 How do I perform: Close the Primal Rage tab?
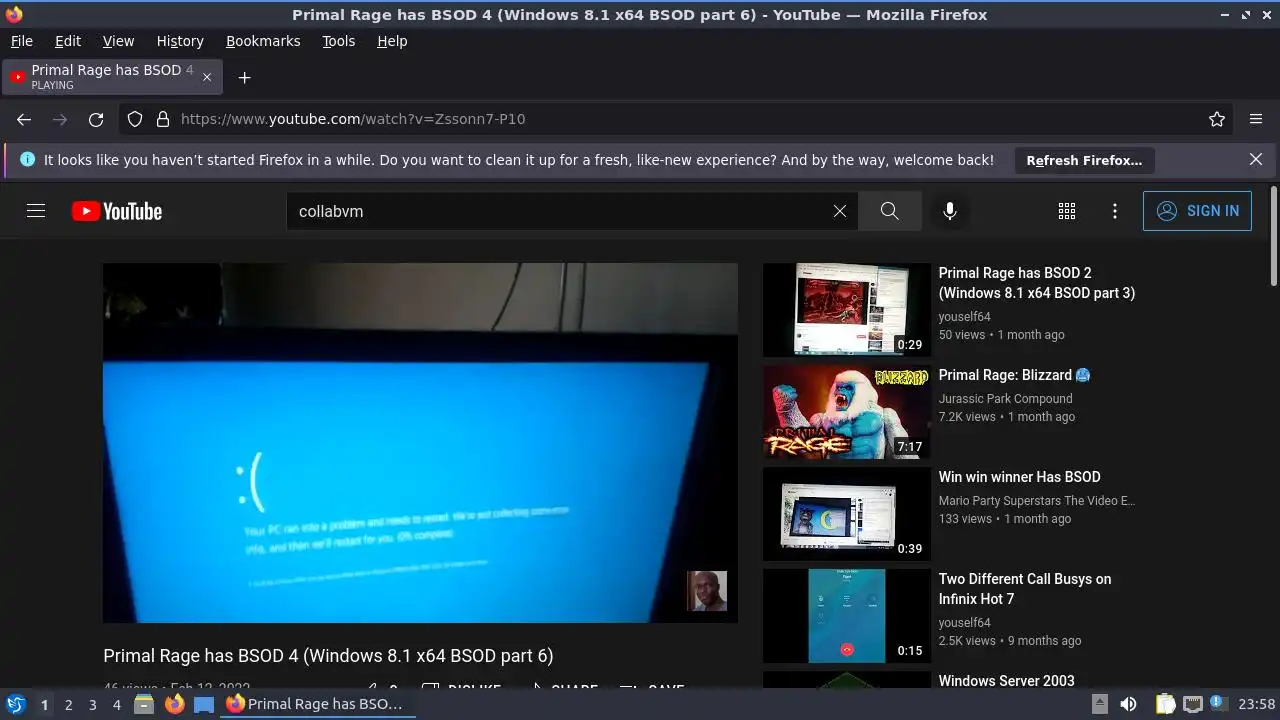[207, 77]
